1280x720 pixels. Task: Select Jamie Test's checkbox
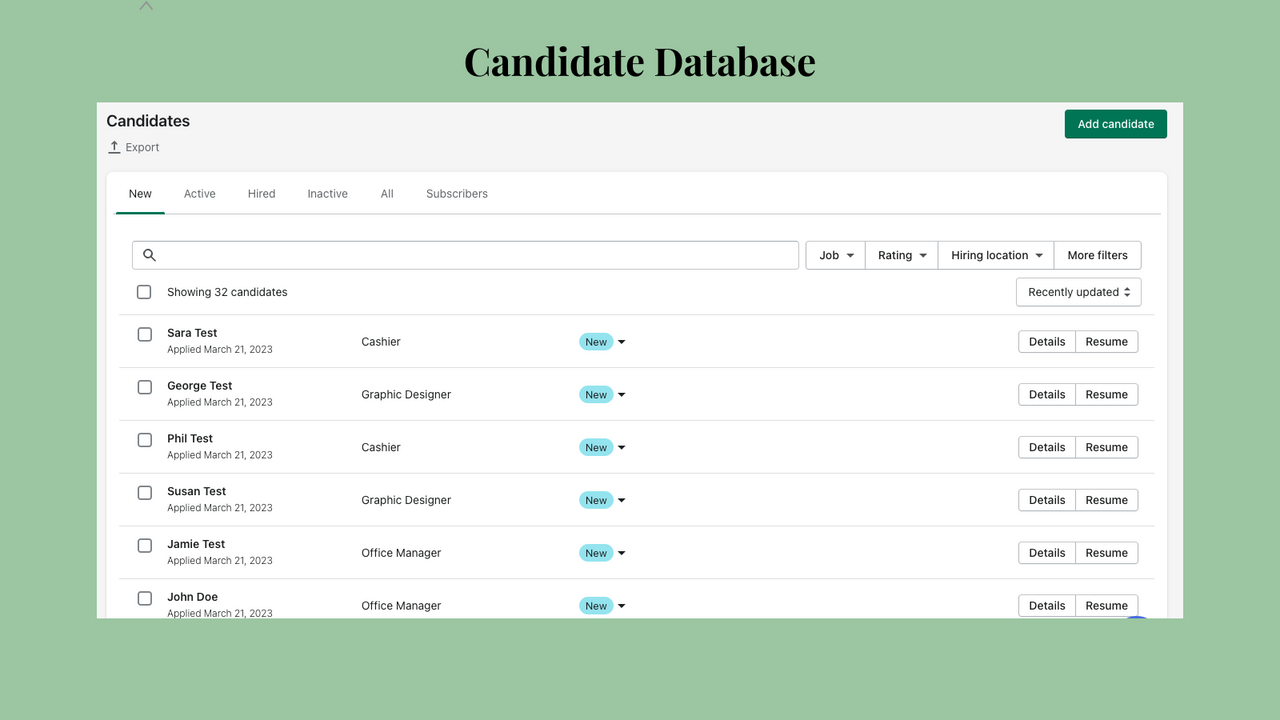coord(144,545)
